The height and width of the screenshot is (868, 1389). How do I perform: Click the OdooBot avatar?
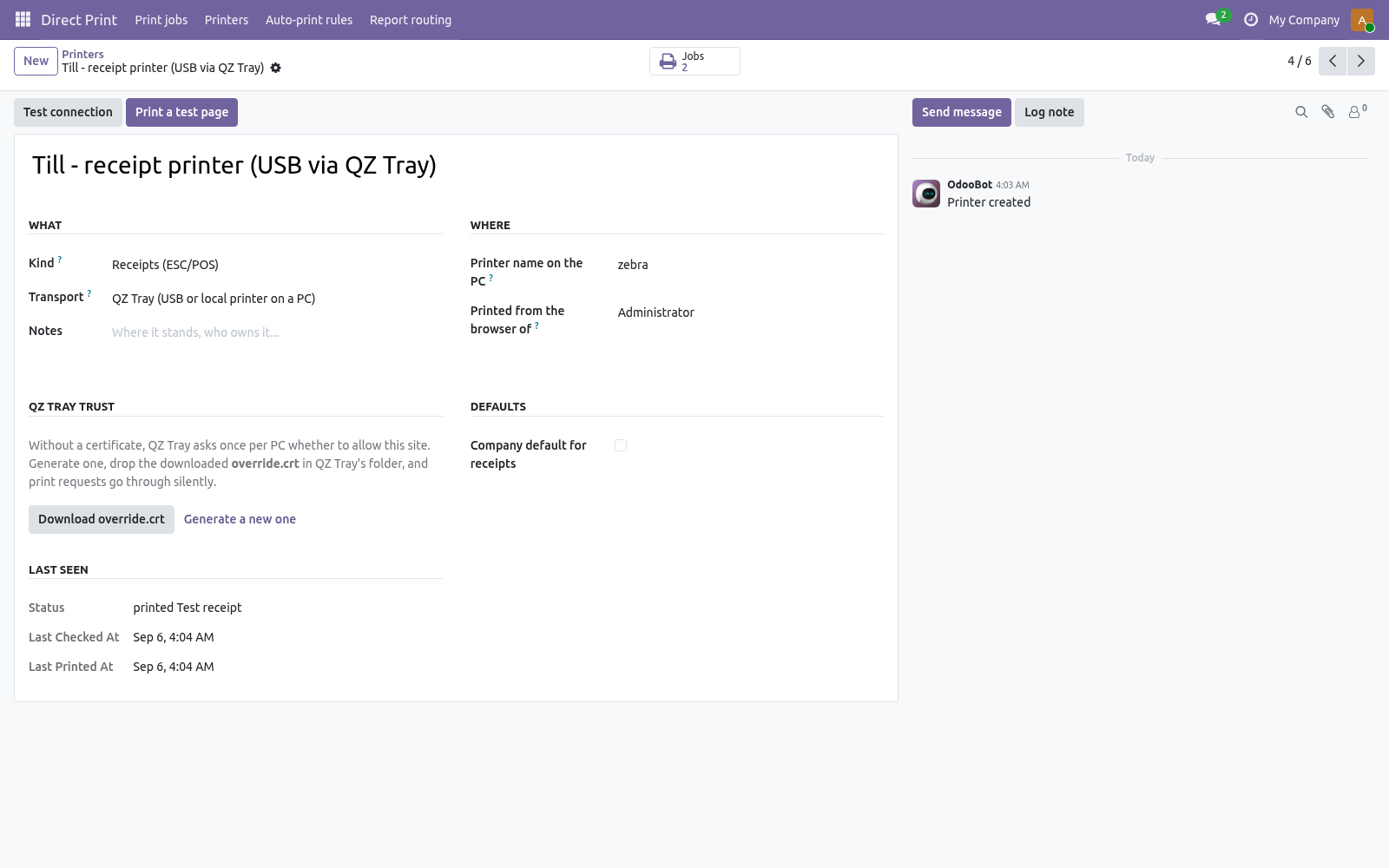926,194
